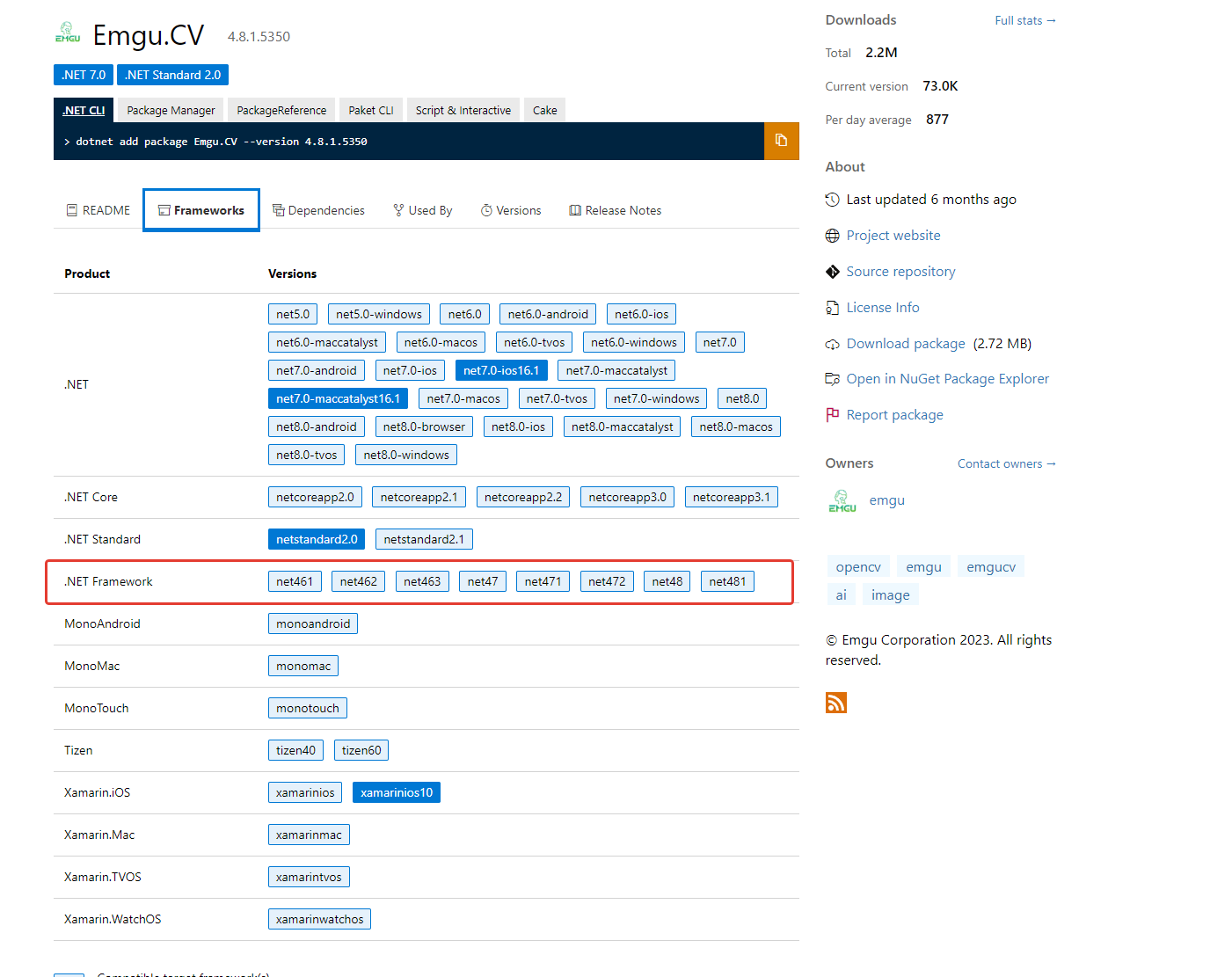Screen dimensions: 1232x977
Task: Open the Versions tab
Action: [511, 210]
